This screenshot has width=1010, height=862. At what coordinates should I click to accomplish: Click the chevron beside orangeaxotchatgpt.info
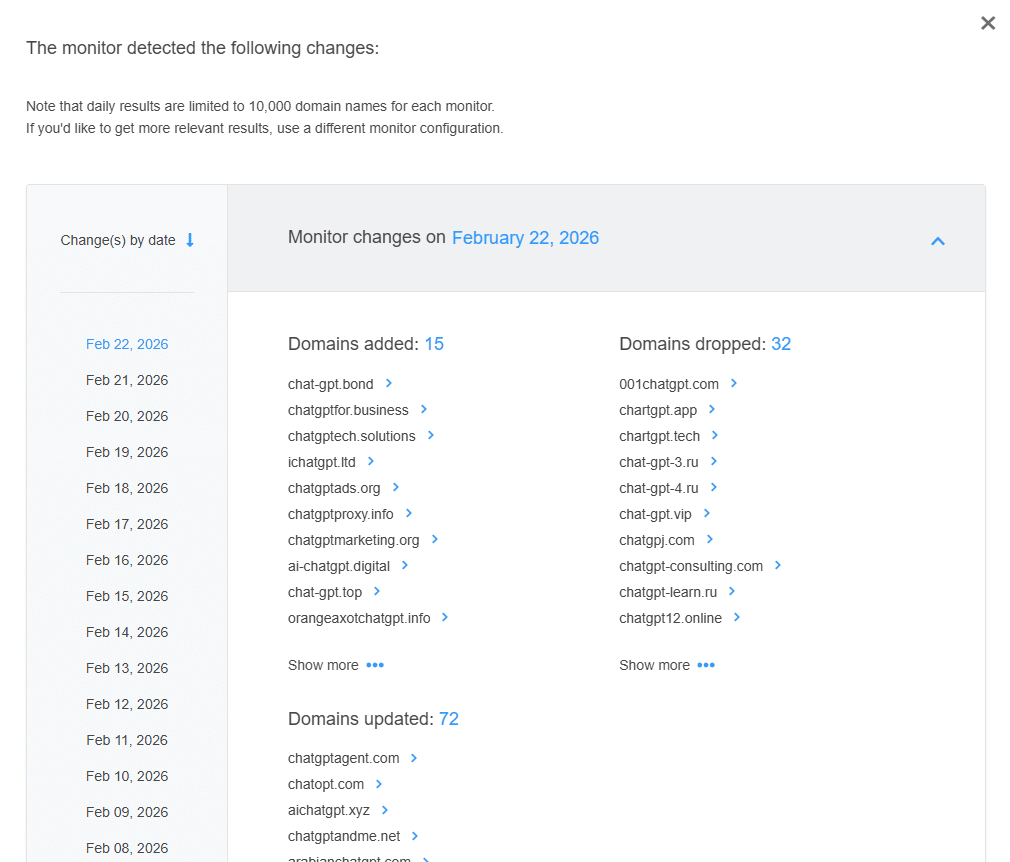tap(445, 617)
